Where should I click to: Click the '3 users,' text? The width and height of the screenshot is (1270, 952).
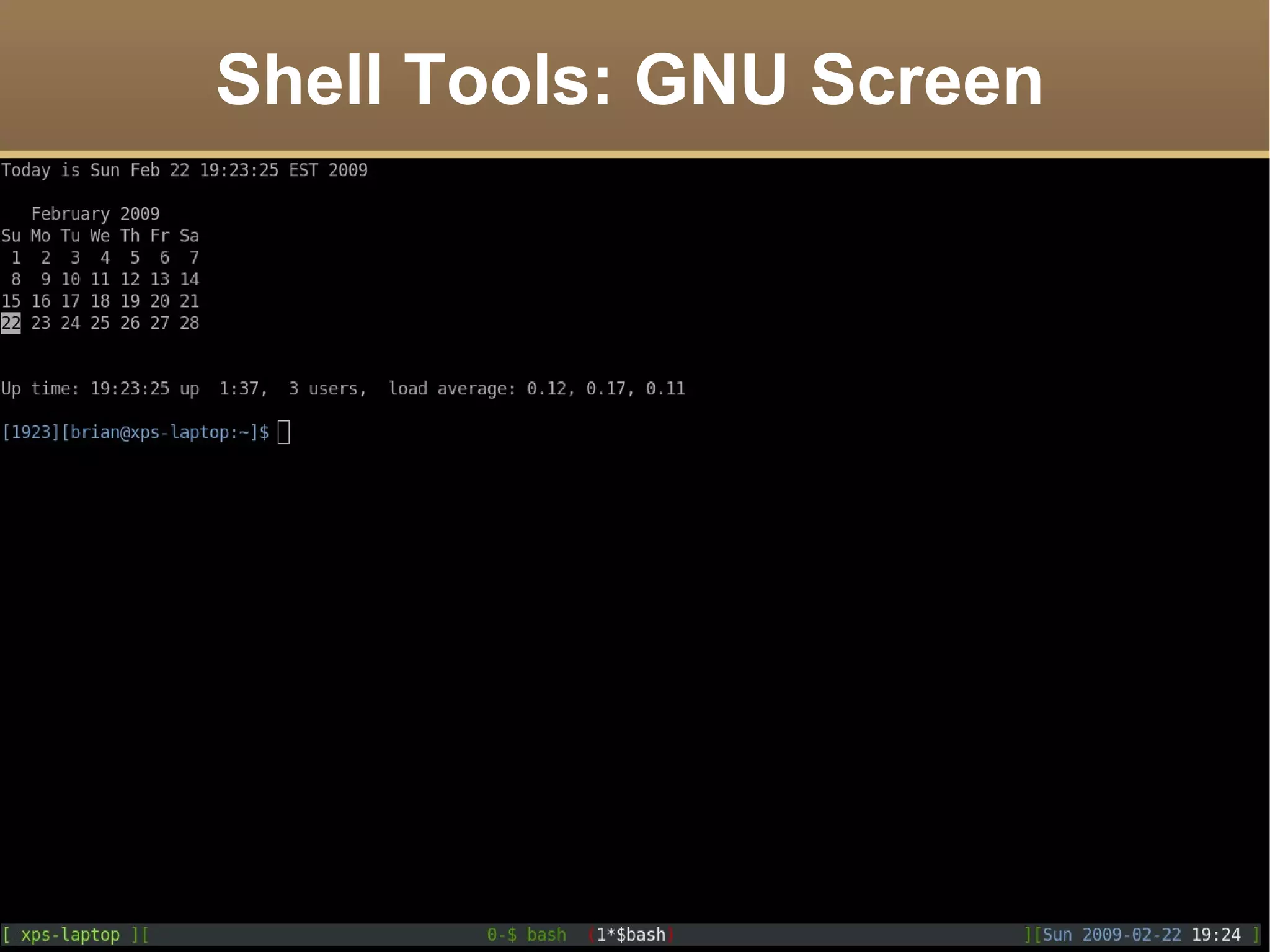point(328,389)
